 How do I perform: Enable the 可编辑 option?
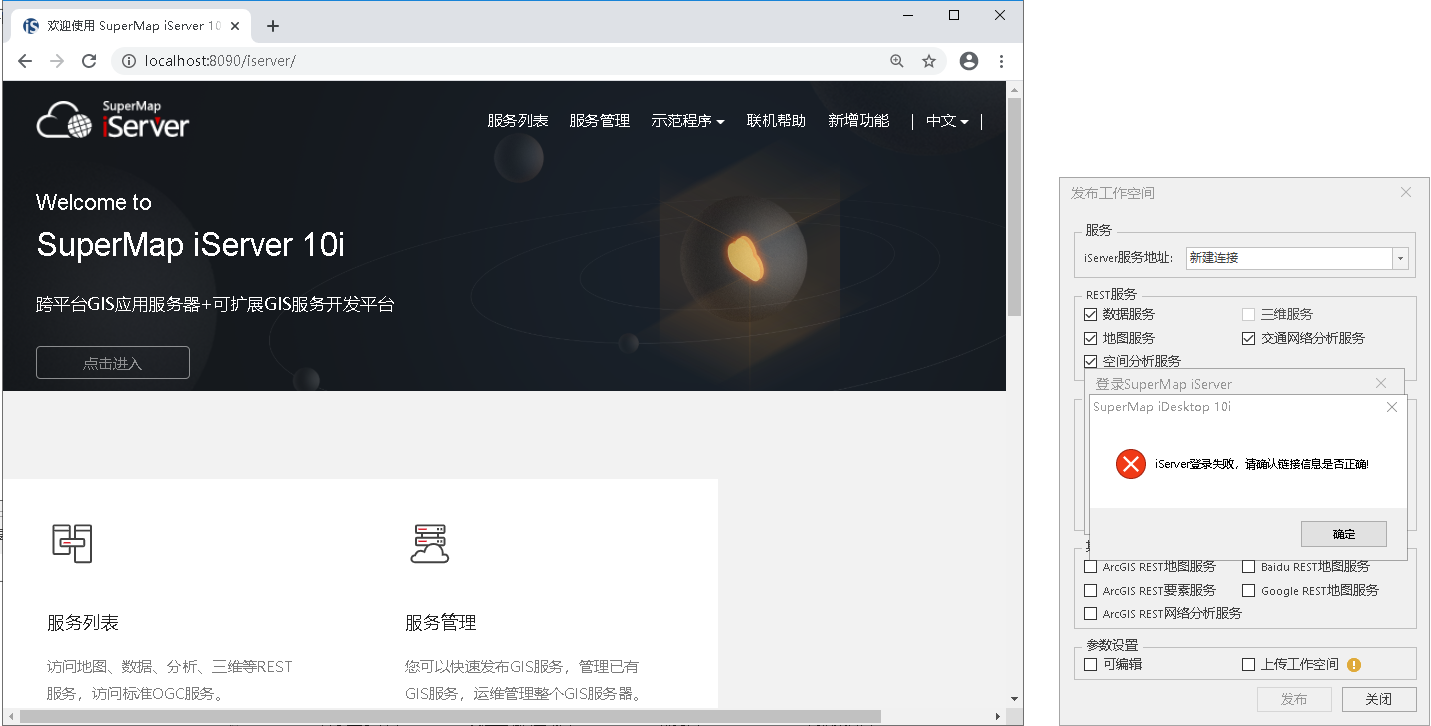point(1091,664)
